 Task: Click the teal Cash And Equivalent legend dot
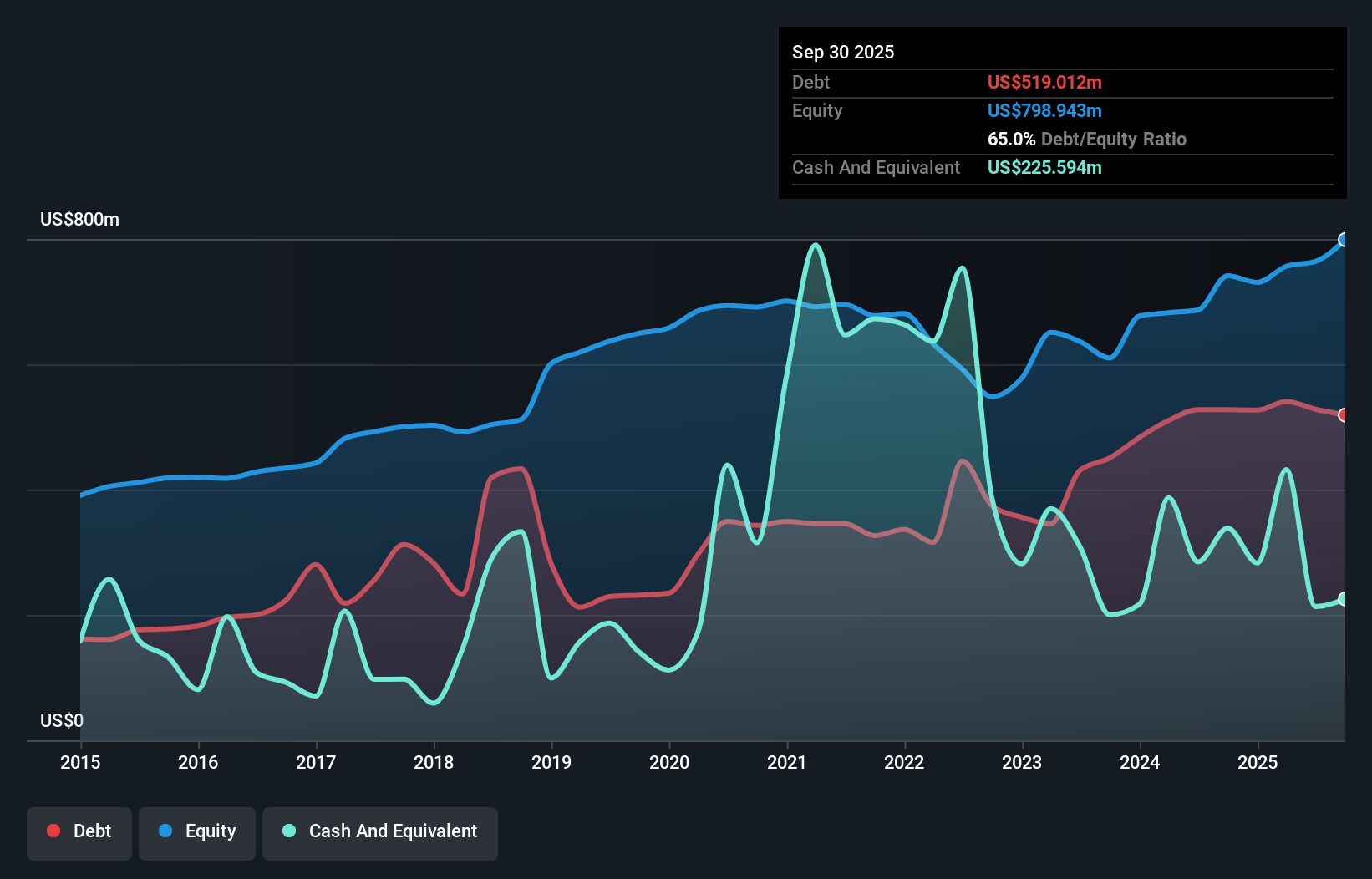[x=289, y=831]
